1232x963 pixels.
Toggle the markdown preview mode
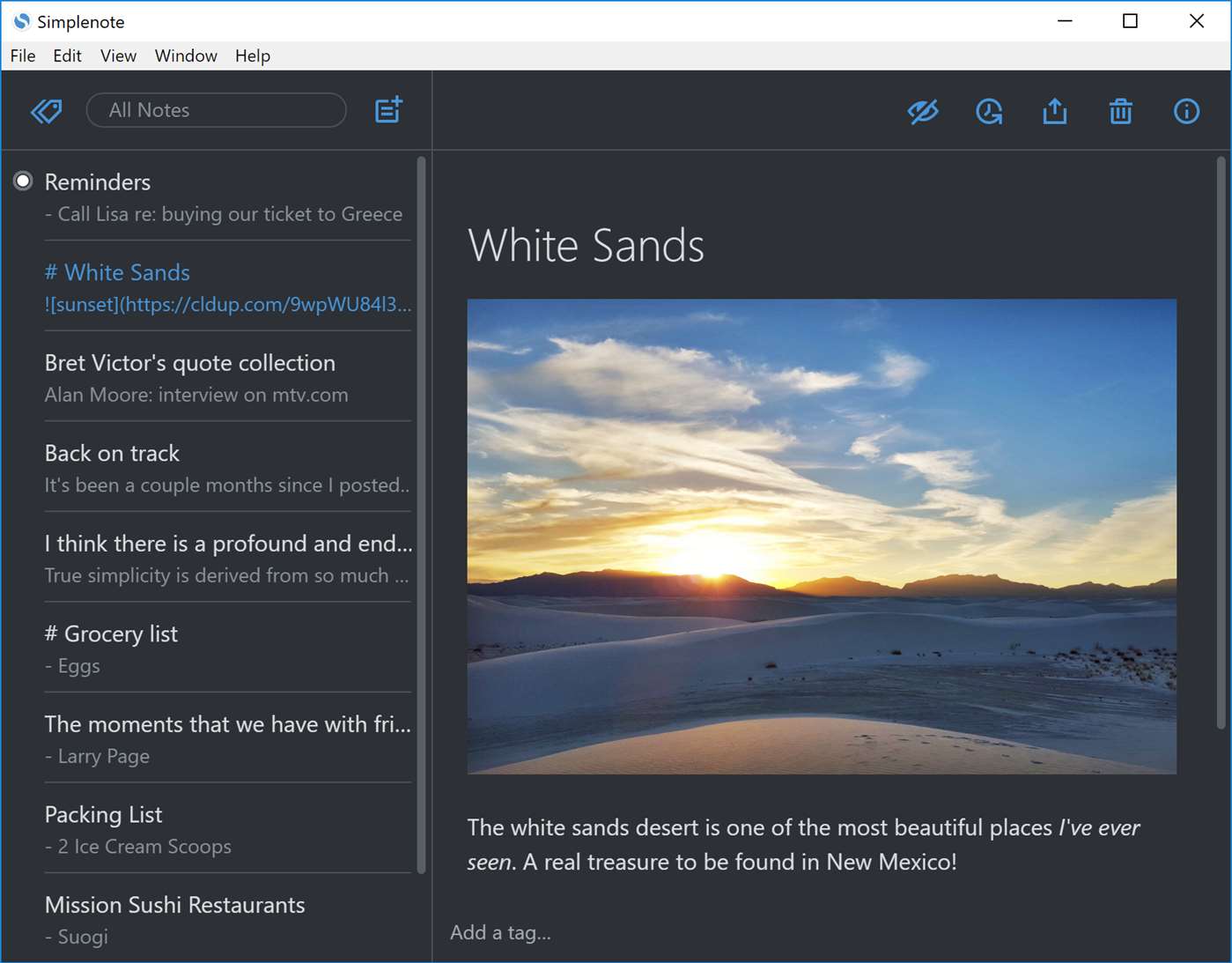923,111
